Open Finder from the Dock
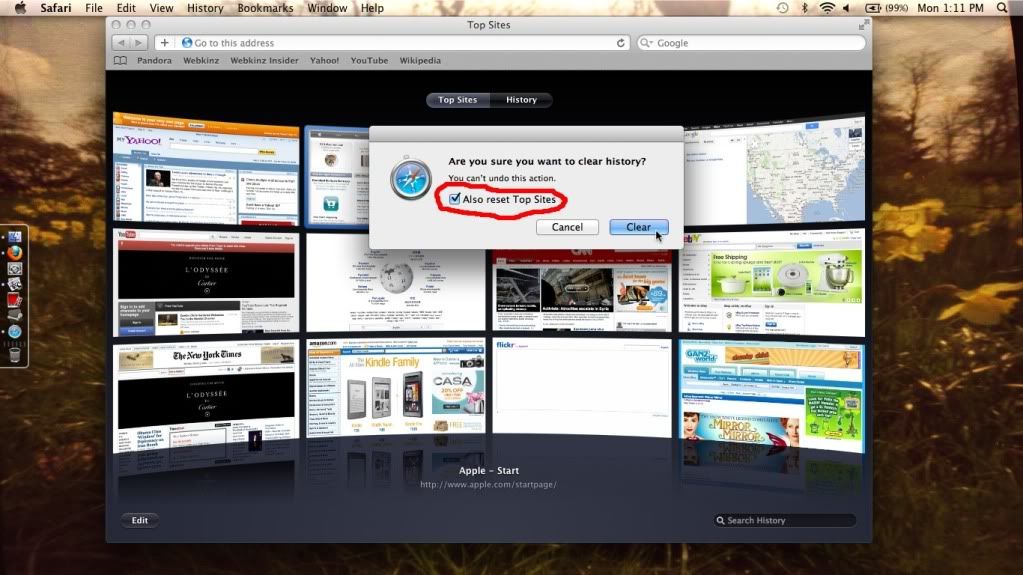The height and width of the screenshot is (575, 1023). [14, 236]
